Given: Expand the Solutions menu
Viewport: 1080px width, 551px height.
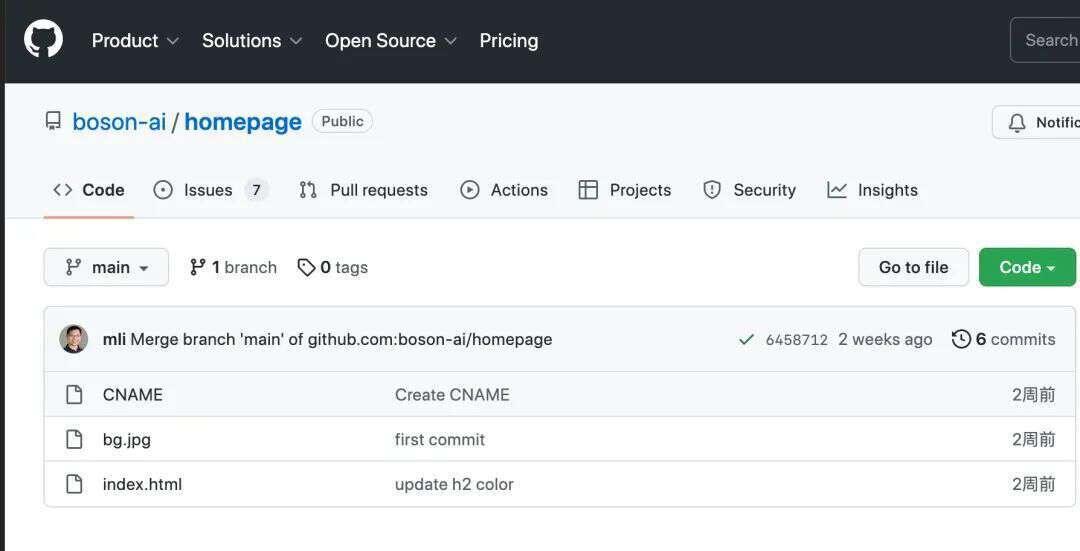Looking at the screenshot, I should pyautogui.click(x=252, y=41).
